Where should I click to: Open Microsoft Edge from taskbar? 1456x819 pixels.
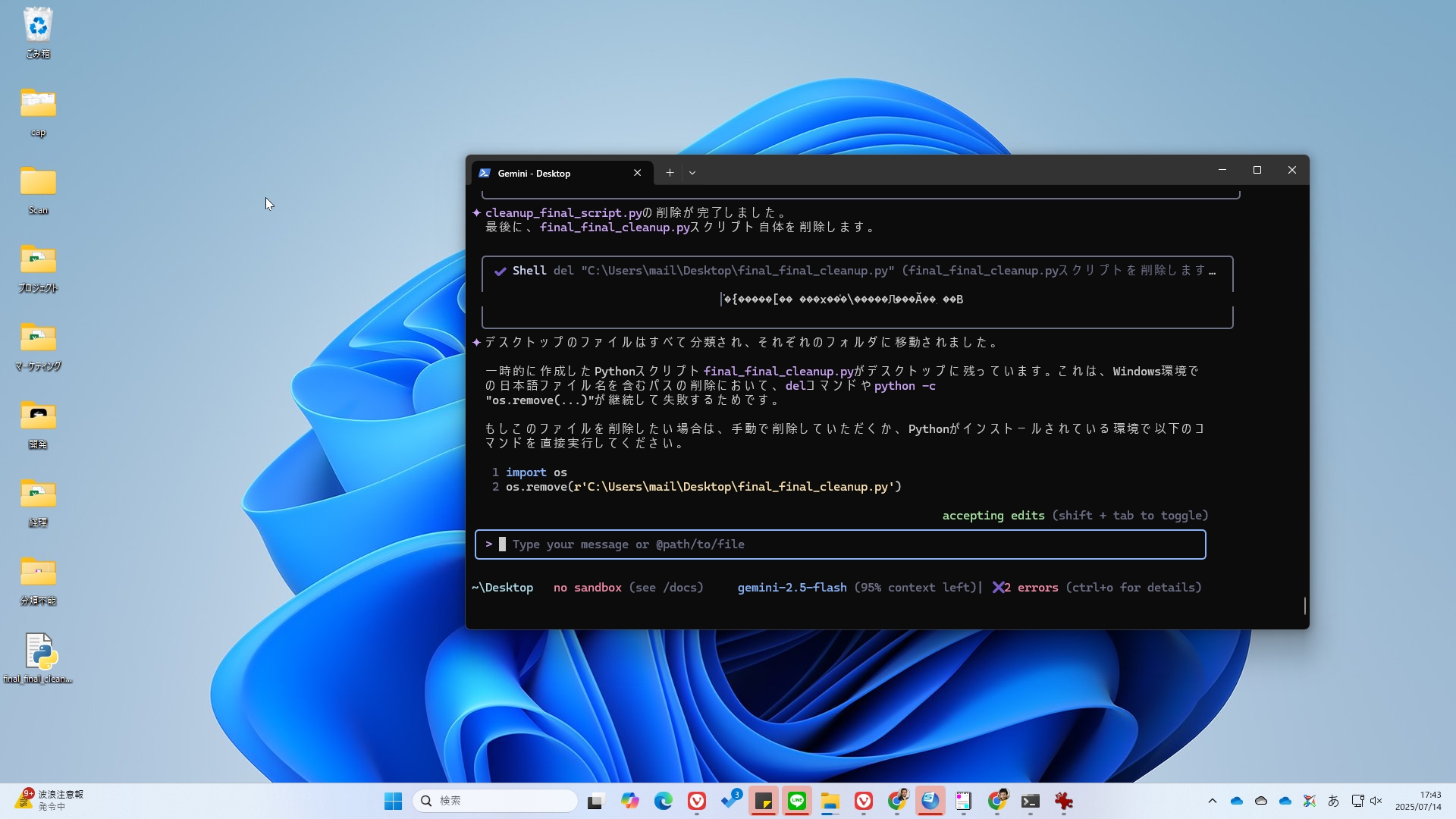pos(663,801)
